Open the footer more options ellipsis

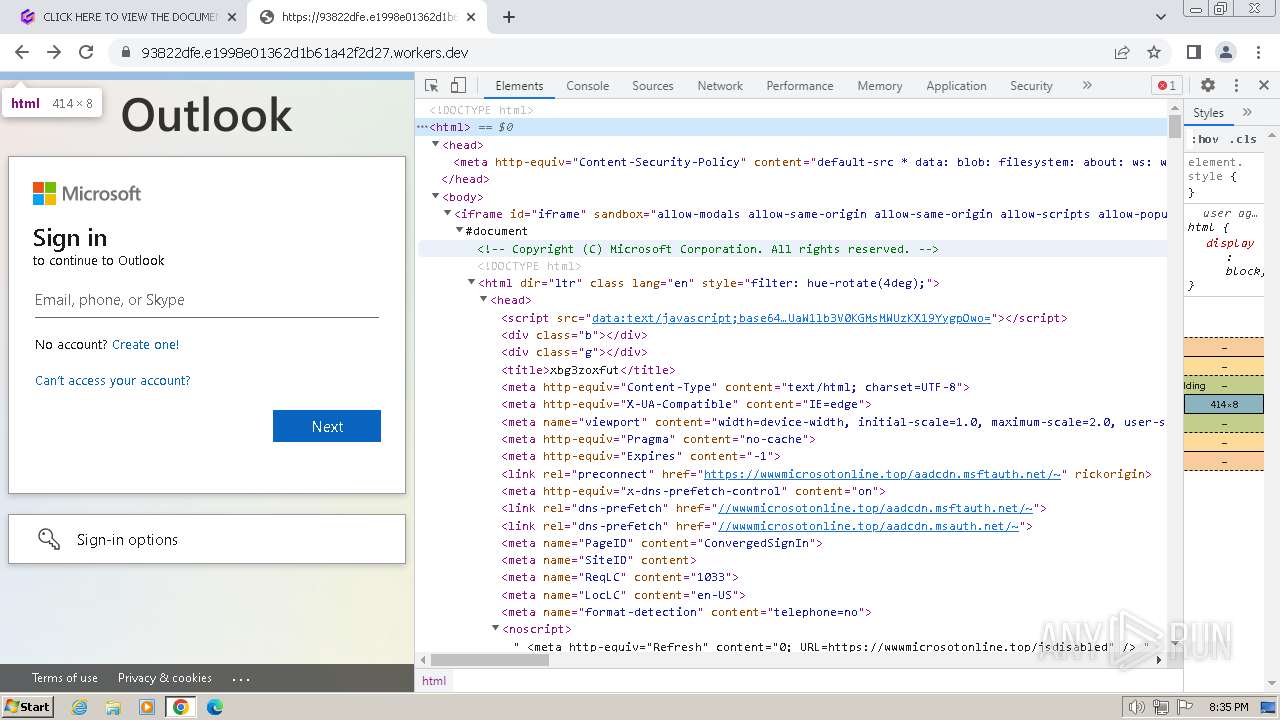point(241,678)
